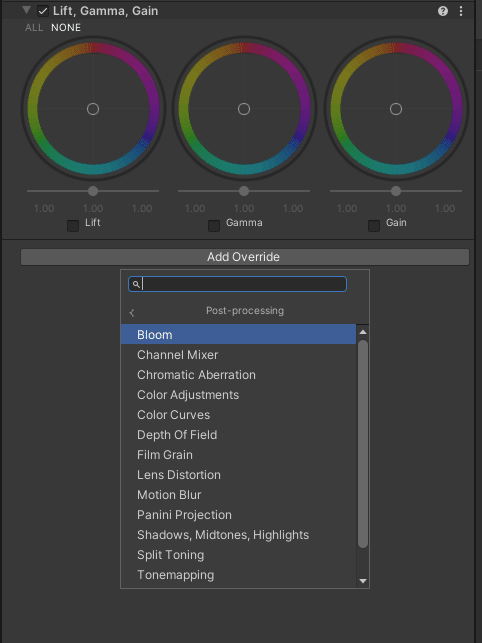Pick Color Curves from the list
This screenshot has width=482, height=643.
238,415
